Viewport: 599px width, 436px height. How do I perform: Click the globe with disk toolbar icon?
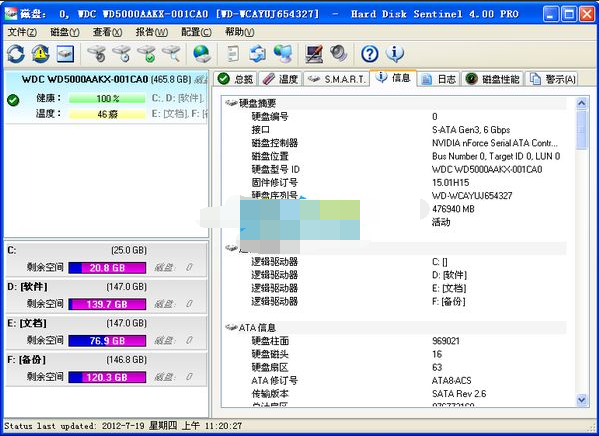click(201, 54)
